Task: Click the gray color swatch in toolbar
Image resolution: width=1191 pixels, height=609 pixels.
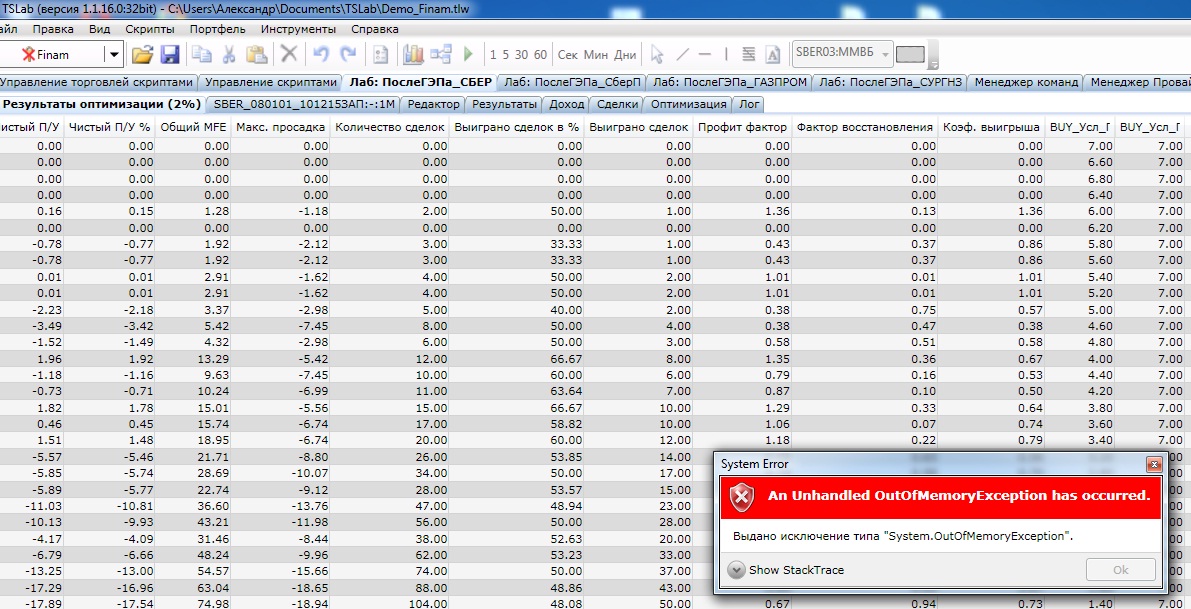Action: [910, 55]
